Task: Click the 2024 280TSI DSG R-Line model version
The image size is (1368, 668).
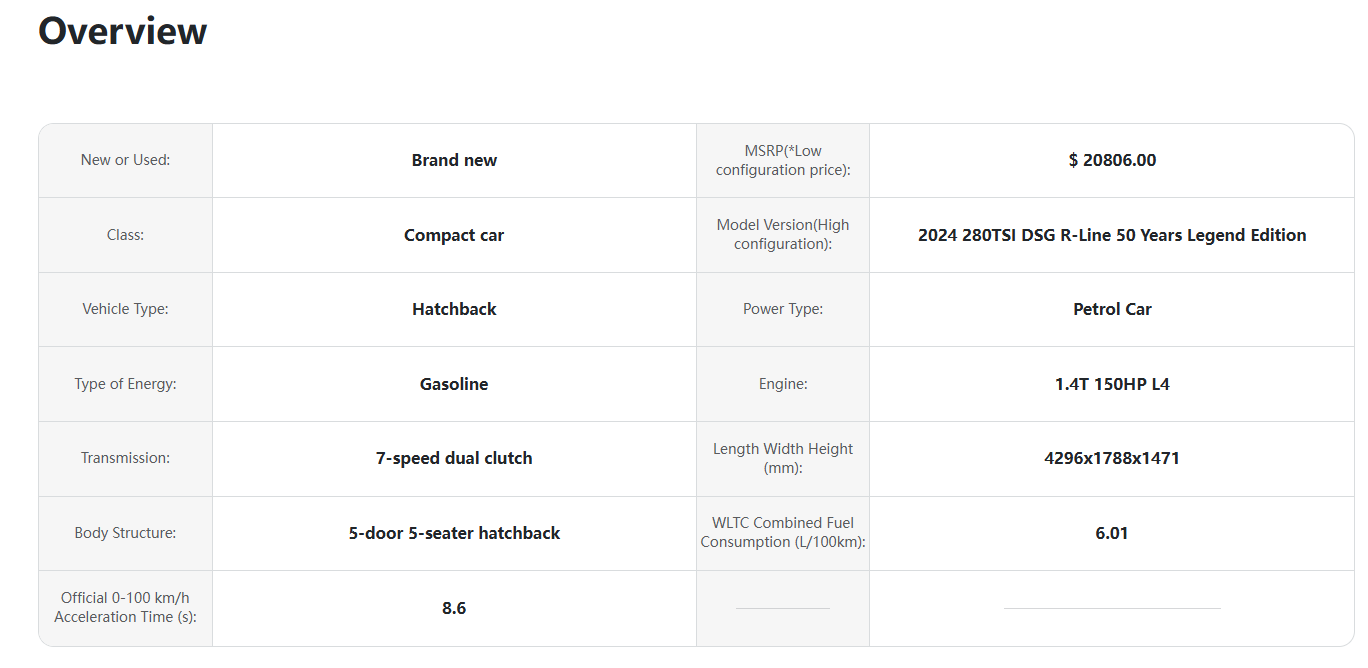Action: 1112,235
